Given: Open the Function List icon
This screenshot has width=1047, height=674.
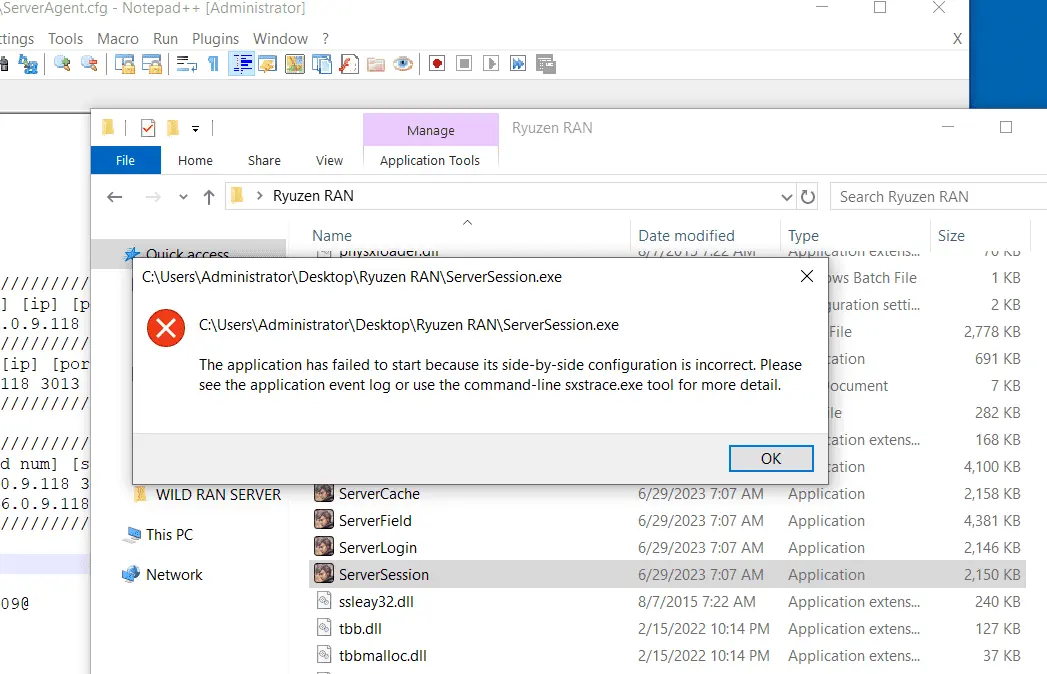Looking at the screenshot, I should (x=349, y=64).
